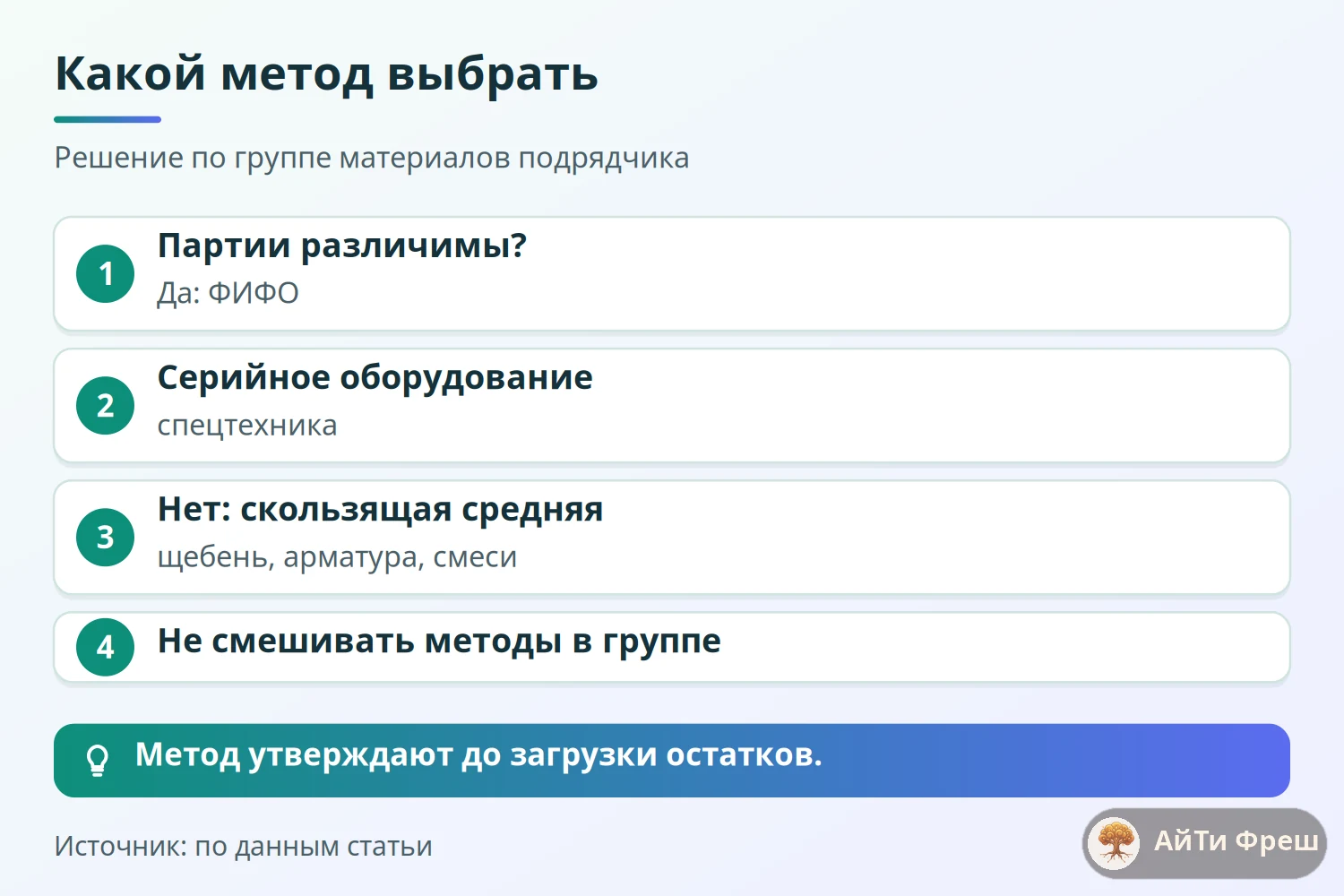The image size is (1344, 896).
Task: Click the 'спецтехника' caption
Action: [247, 426]
